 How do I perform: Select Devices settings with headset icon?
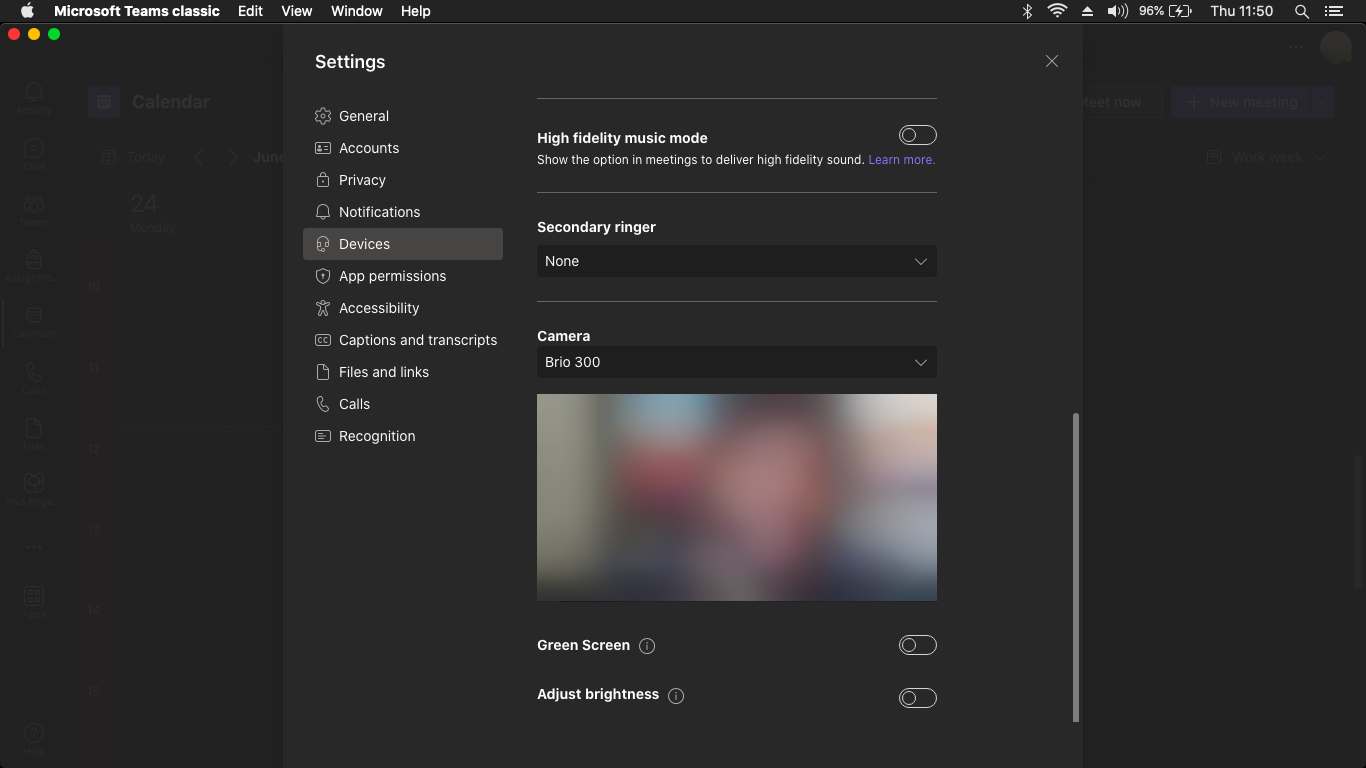402,244
